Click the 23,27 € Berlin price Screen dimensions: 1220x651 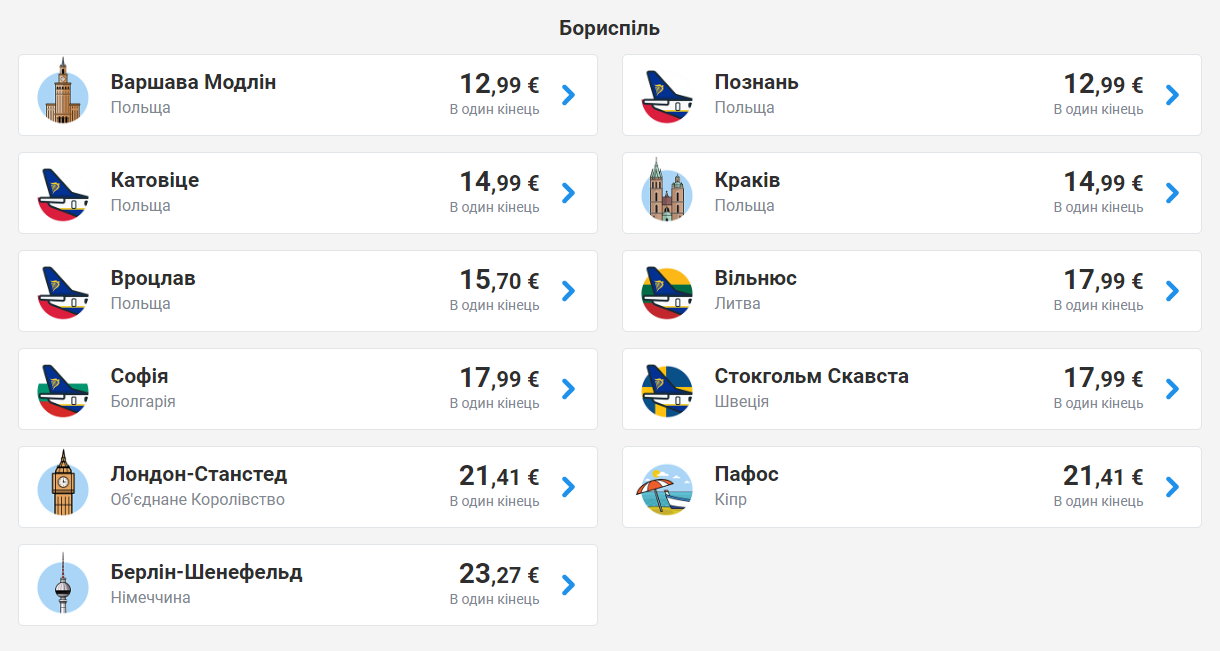[499, 574]
